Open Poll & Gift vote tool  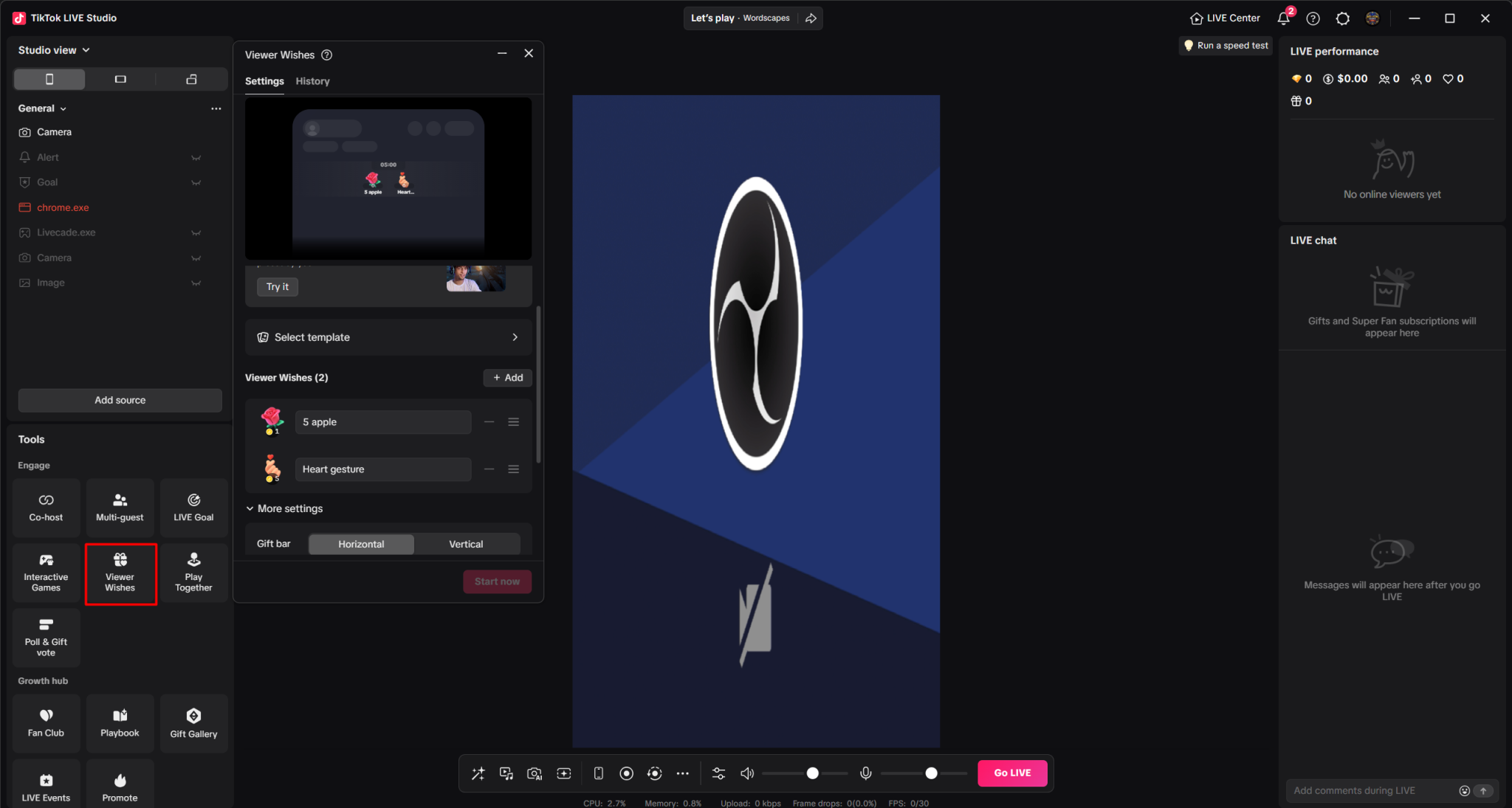(x=46, y=638)
